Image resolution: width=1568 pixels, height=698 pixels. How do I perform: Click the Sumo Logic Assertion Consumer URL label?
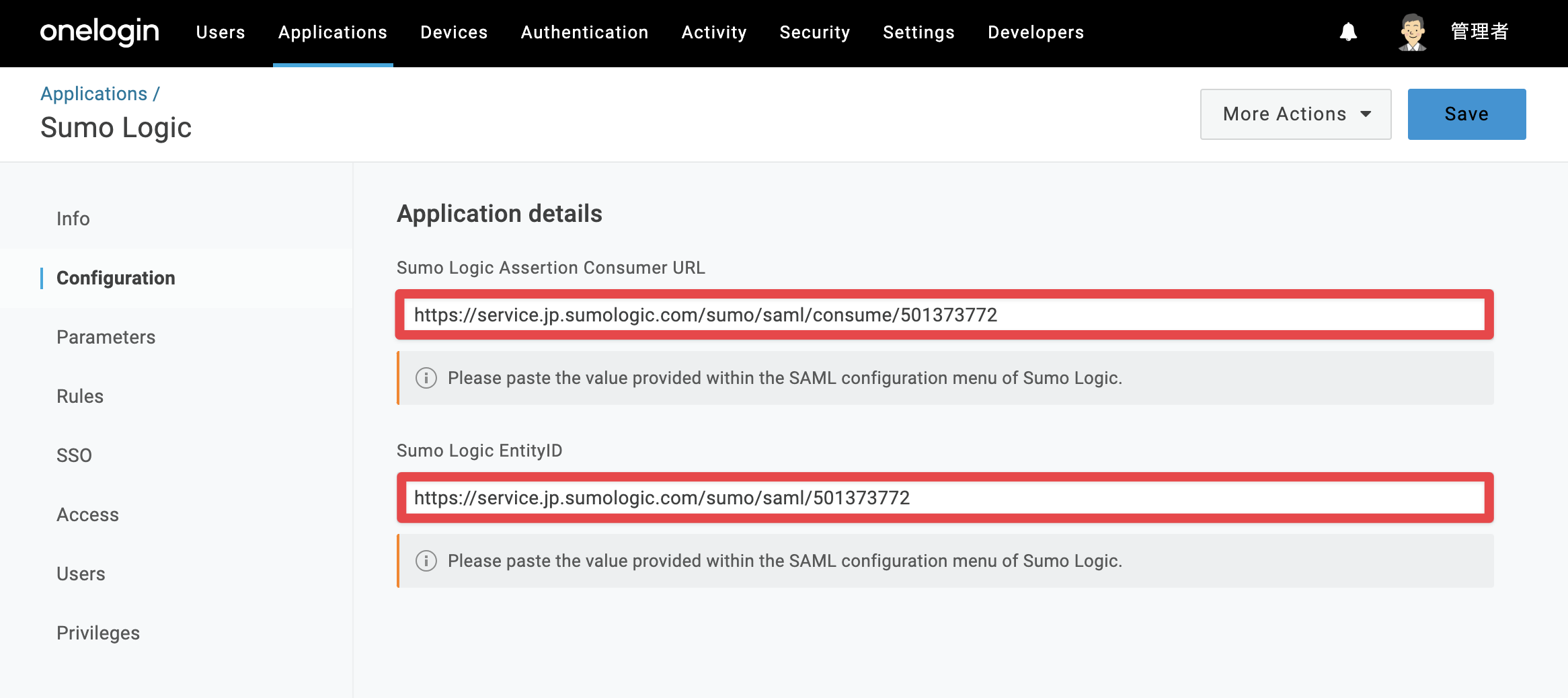click(551, 268)
